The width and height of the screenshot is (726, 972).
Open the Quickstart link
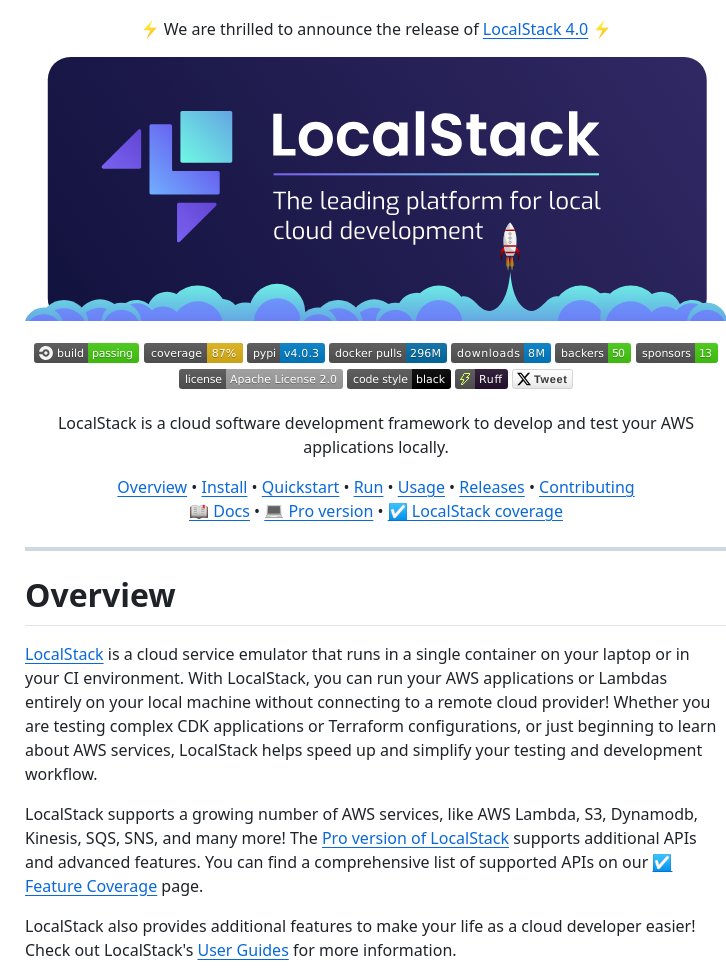point(300,487)
